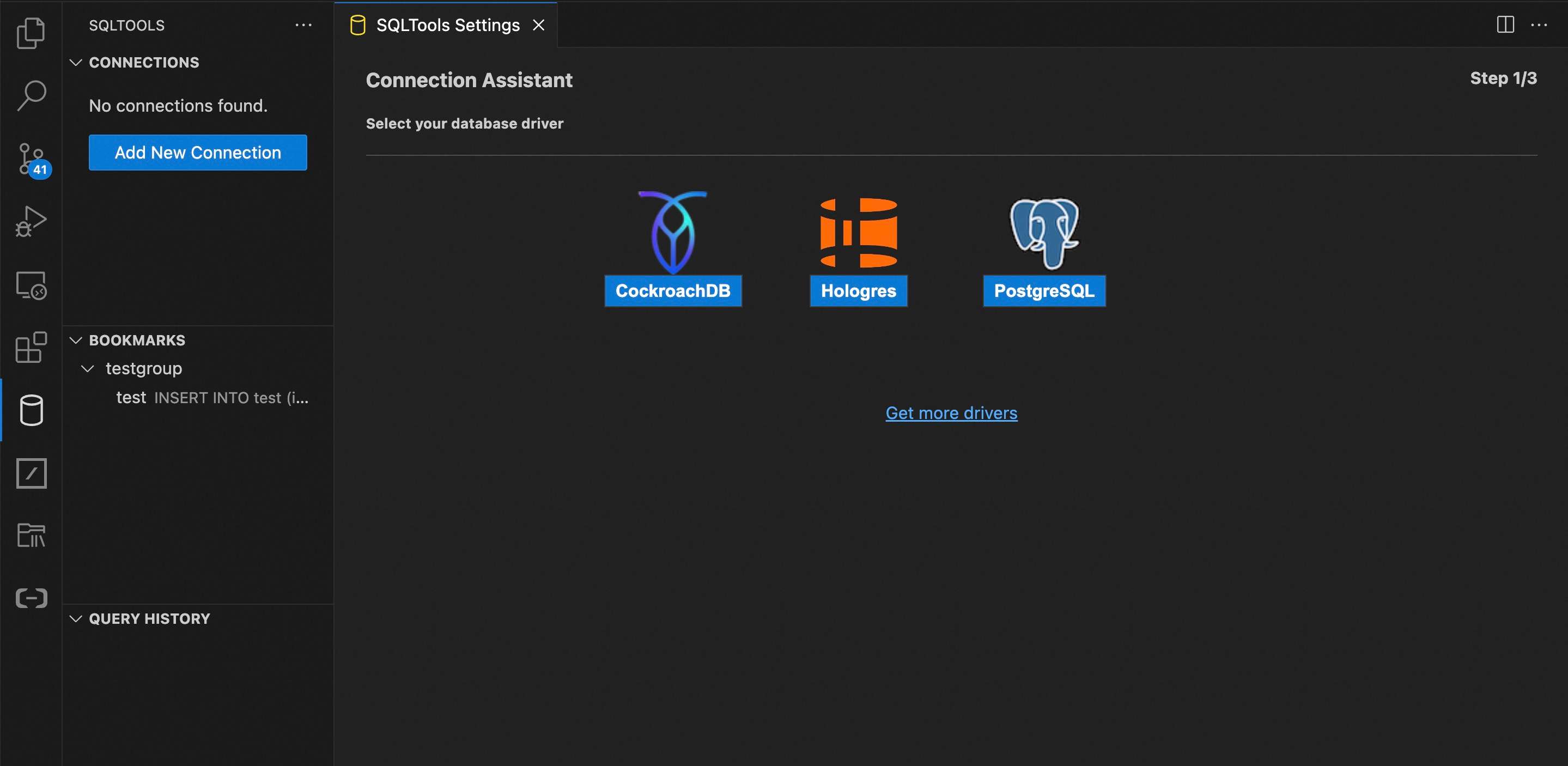Collapse the CONNECTIONS section

click(76, 62)
